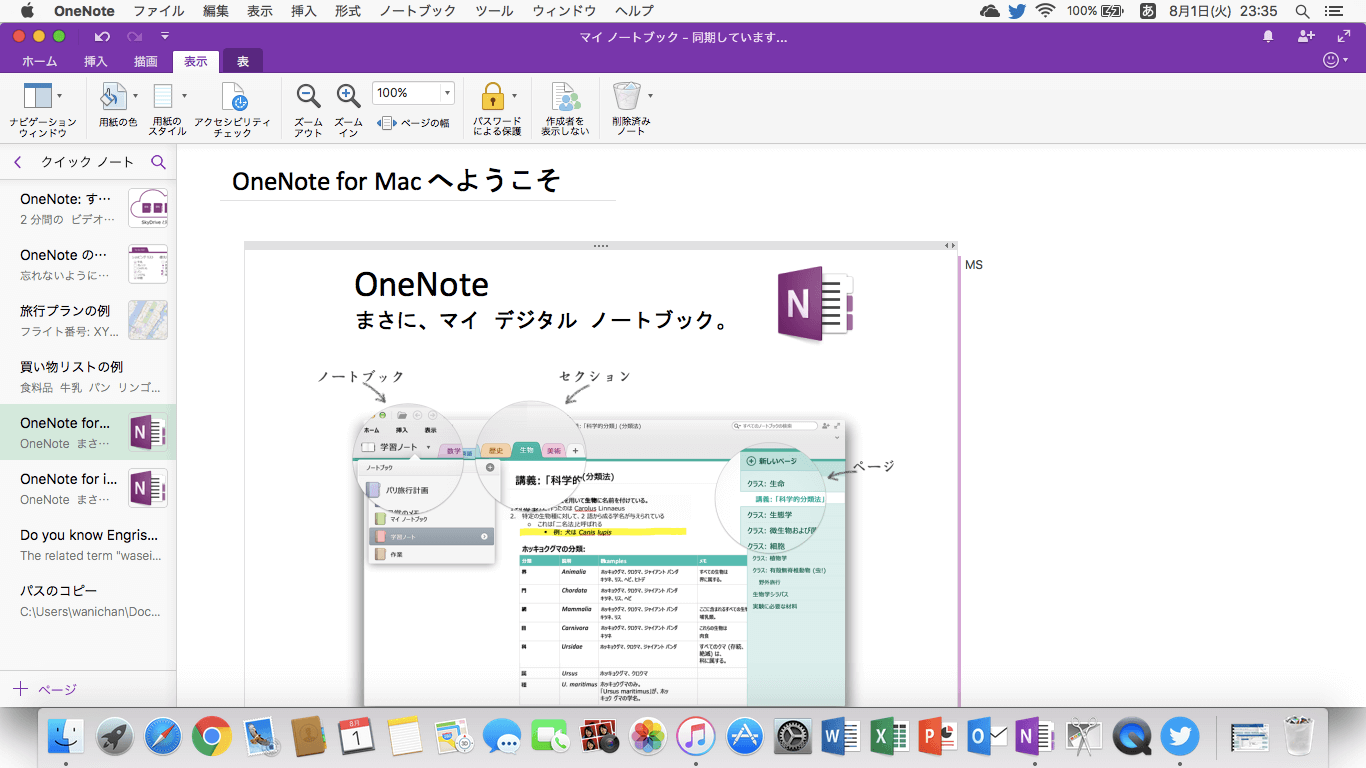Open the Accessibility Checker tool

[x=232, y=108]
